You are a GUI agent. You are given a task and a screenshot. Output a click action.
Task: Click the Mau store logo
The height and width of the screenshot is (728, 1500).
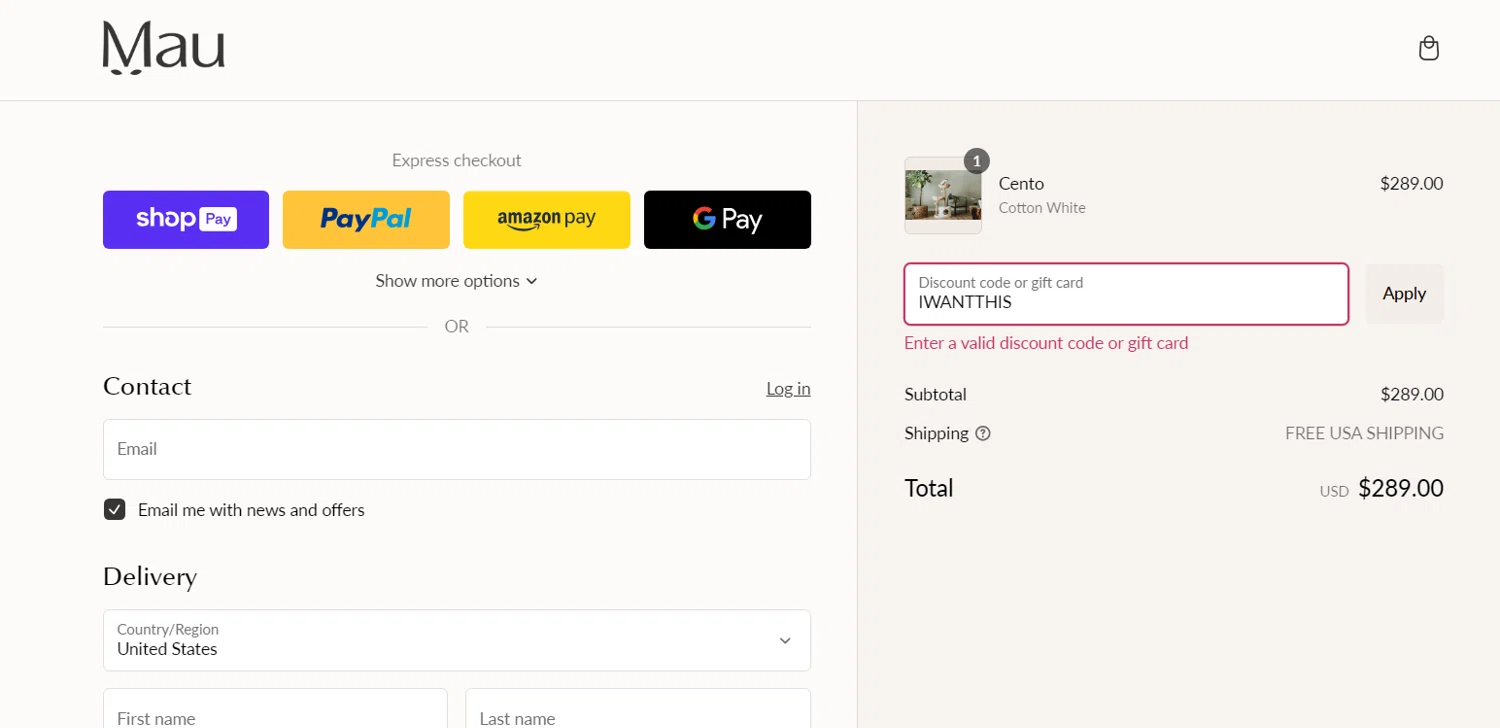click(164, 48)
